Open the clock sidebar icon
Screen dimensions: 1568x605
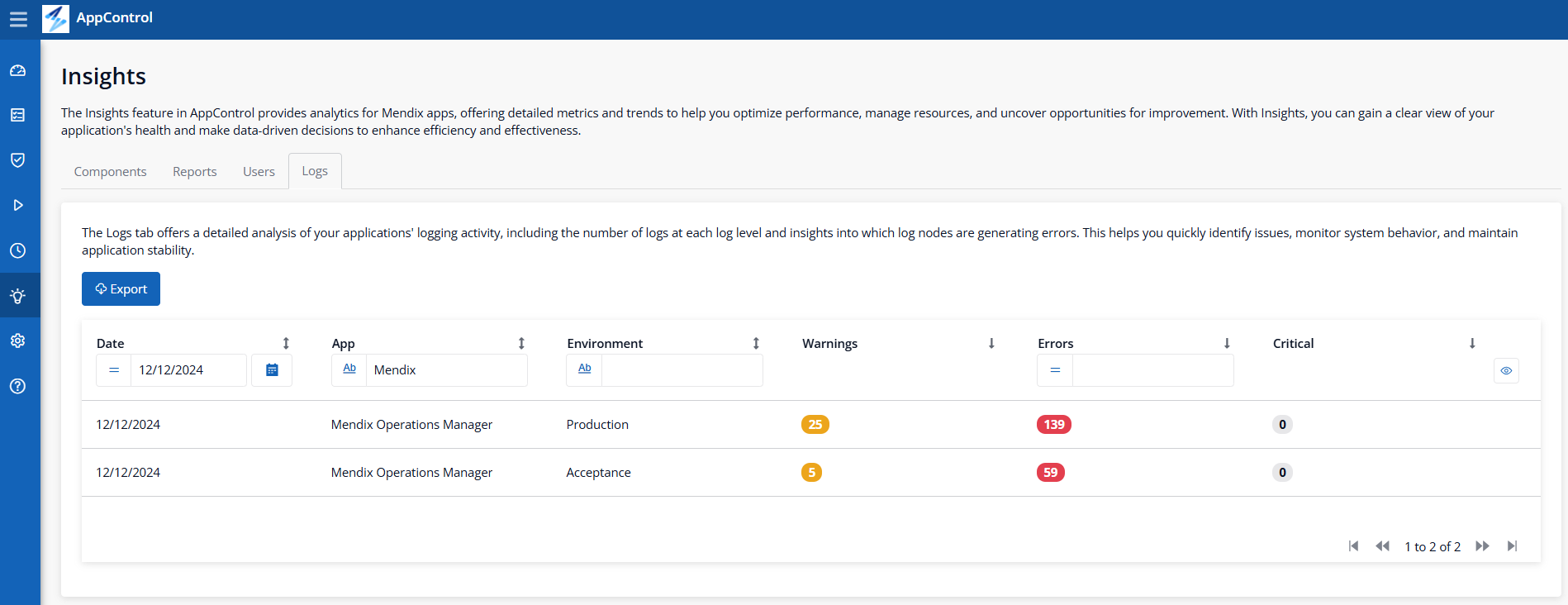[18, 250]
